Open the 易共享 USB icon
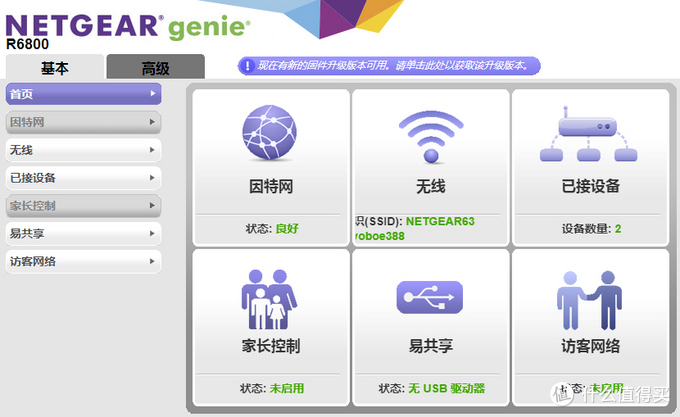This screenshot has width=680, height=417. [430, 297]
